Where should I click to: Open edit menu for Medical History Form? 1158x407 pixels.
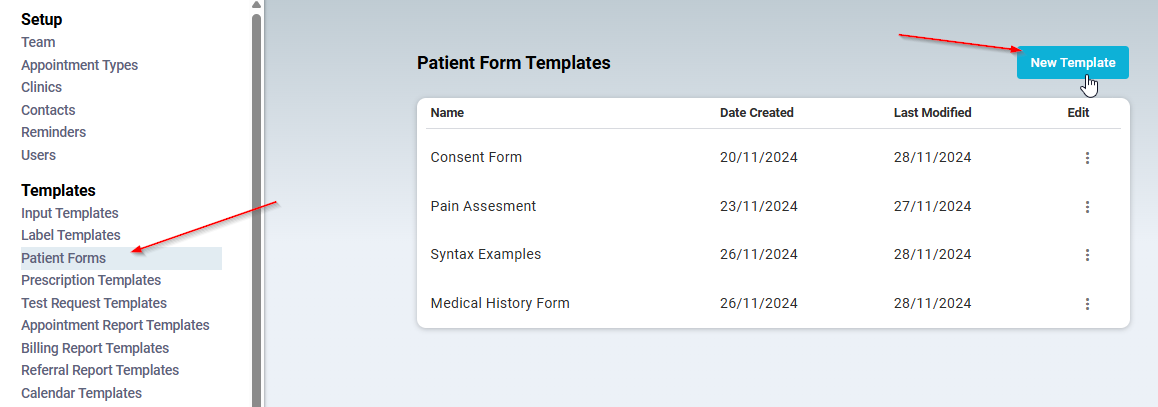click(1087, 304)
